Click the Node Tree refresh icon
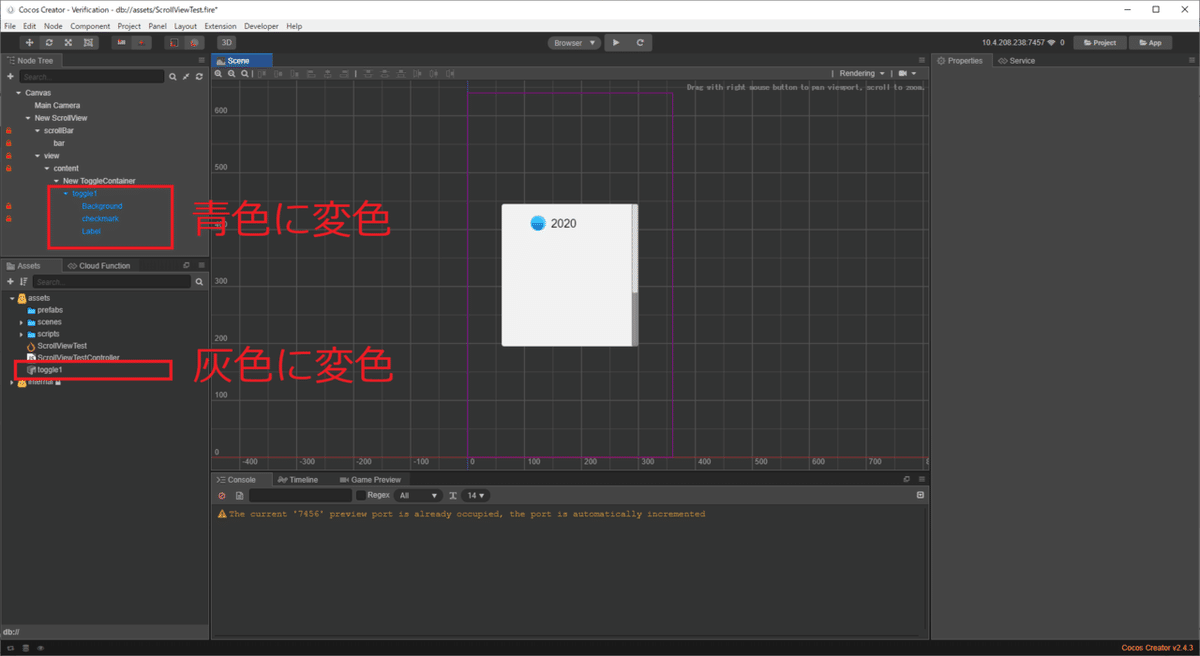The height and width of the screenshot is (656, 1200). (x=199, y=76)
